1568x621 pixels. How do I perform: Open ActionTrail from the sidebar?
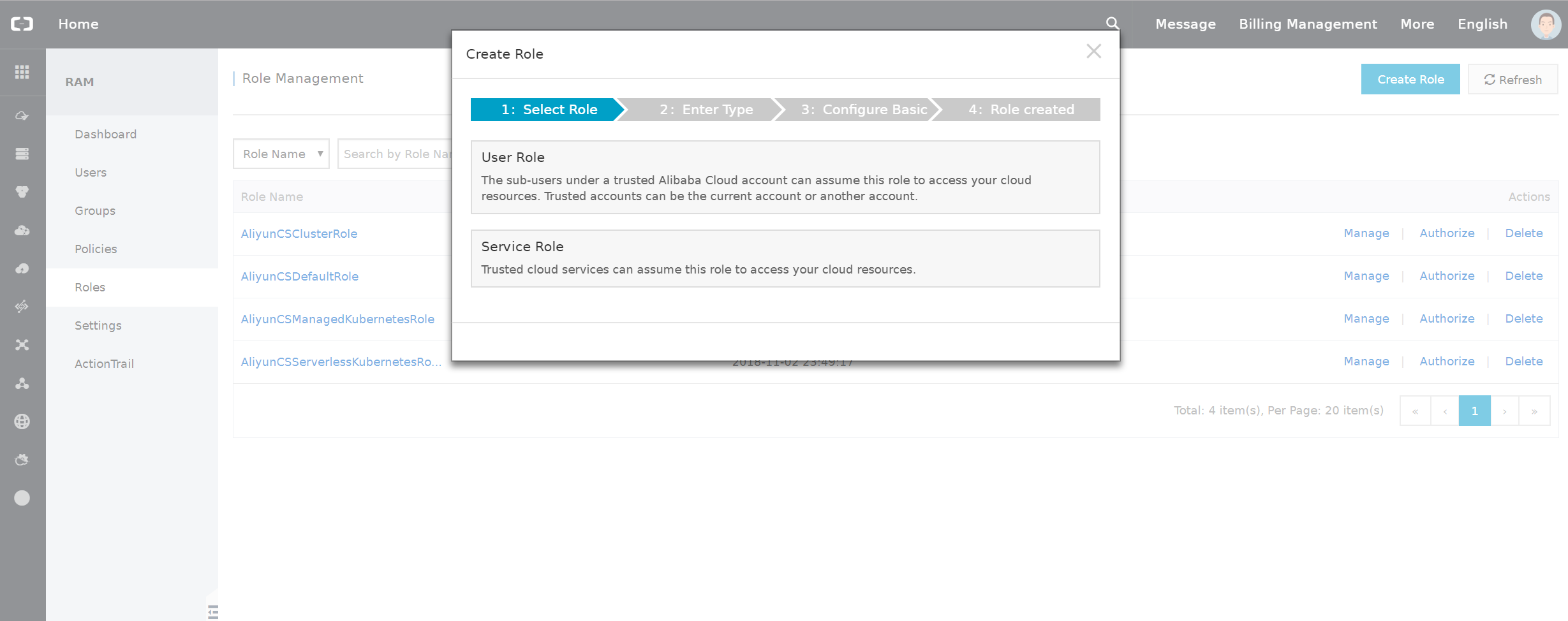(105, 364)
